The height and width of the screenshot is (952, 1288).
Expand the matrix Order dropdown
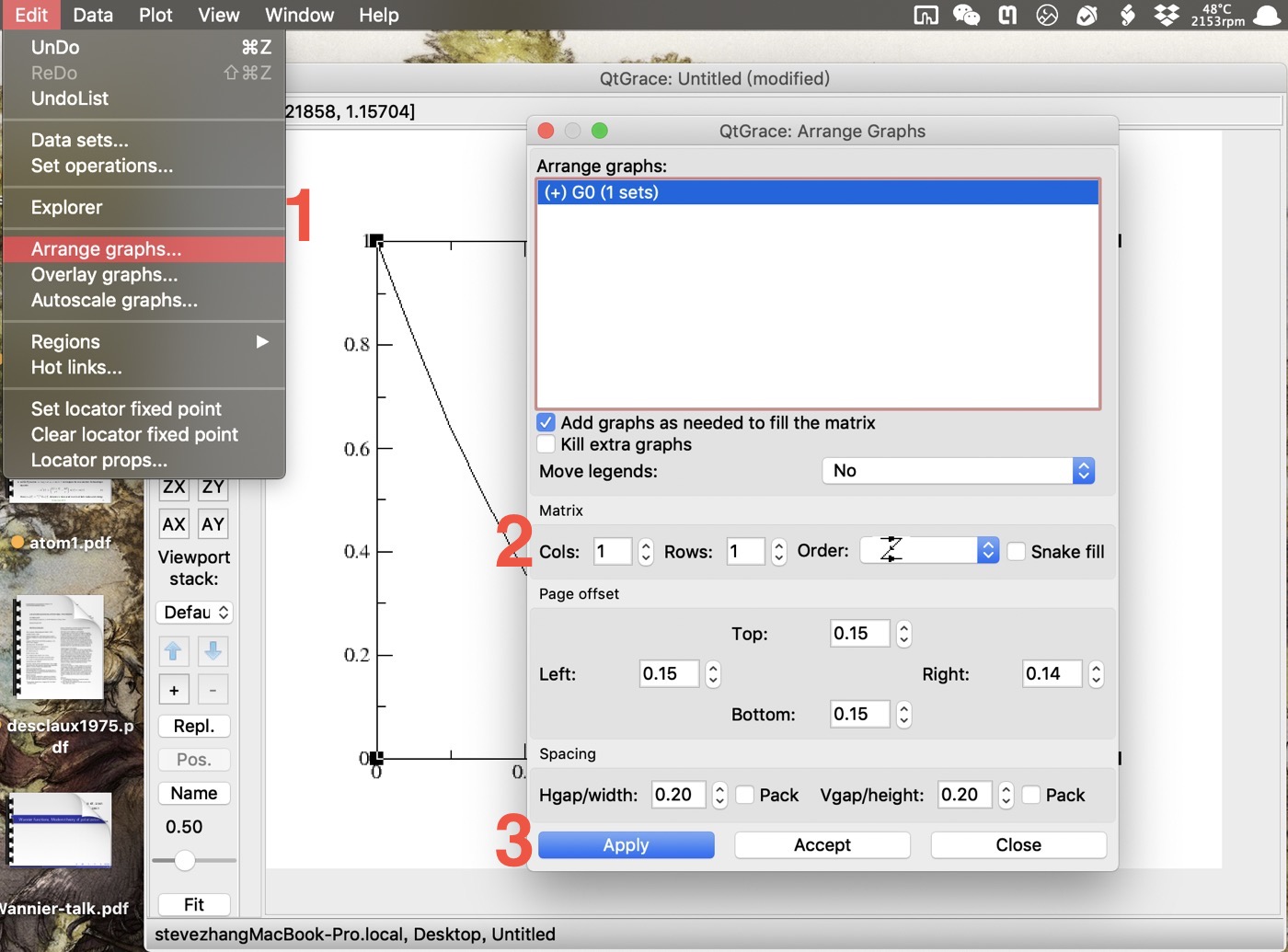[x=929, y=550]
